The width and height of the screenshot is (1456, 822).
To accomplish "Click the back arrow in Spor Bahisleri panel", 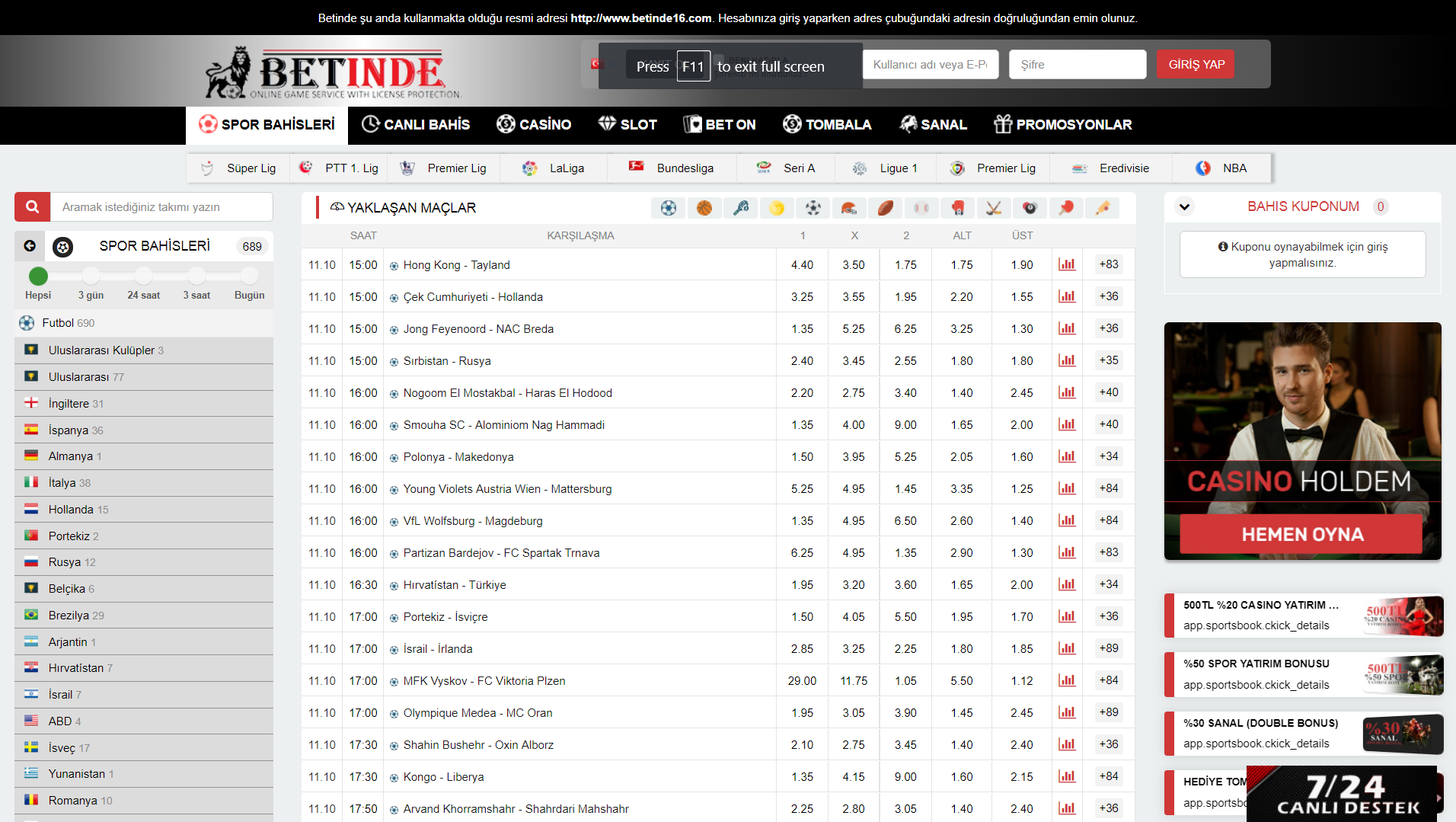I will coord(30,246).
